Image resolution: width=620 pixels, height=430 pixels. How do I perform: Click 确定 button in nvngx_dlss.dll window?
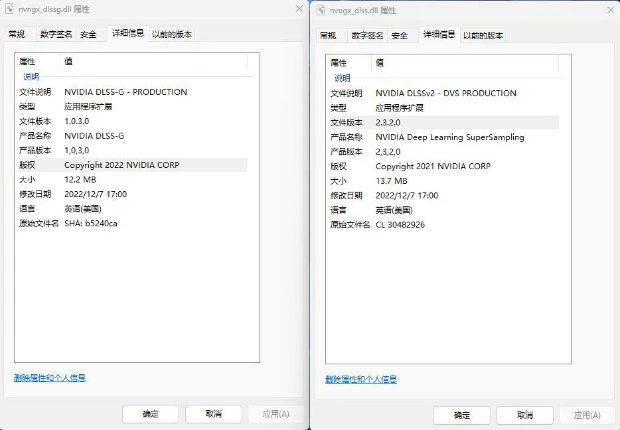461,415
